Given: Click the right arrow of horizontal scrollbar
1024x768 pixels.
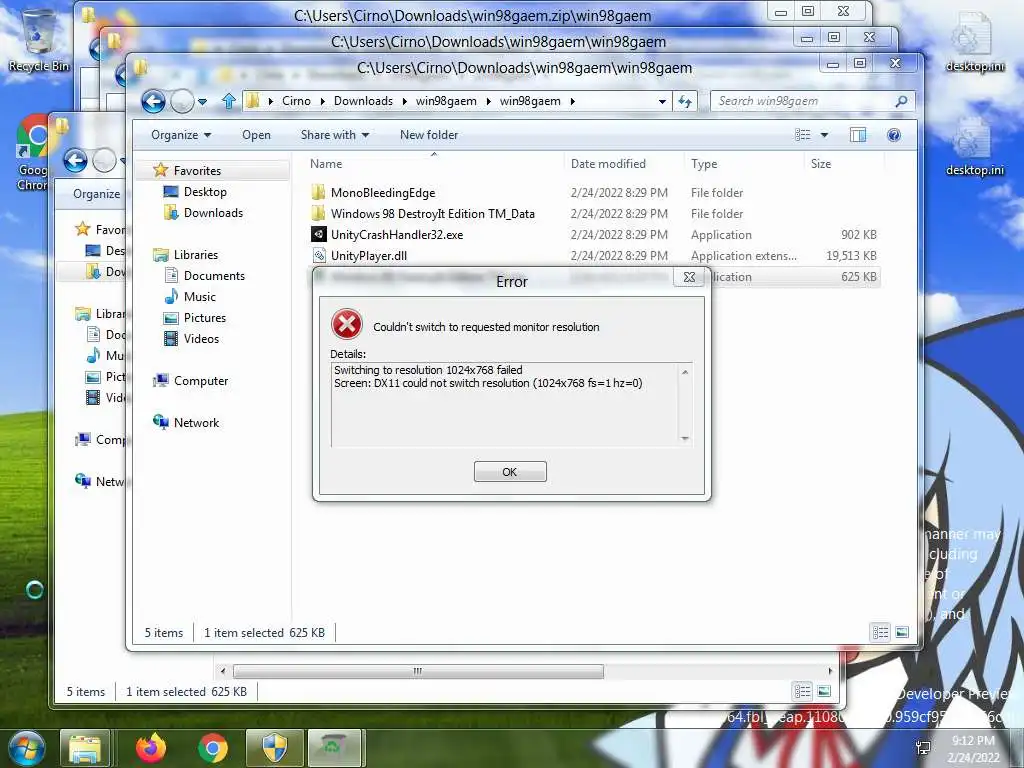Looking at the screenshot, I should click(830, 671).
